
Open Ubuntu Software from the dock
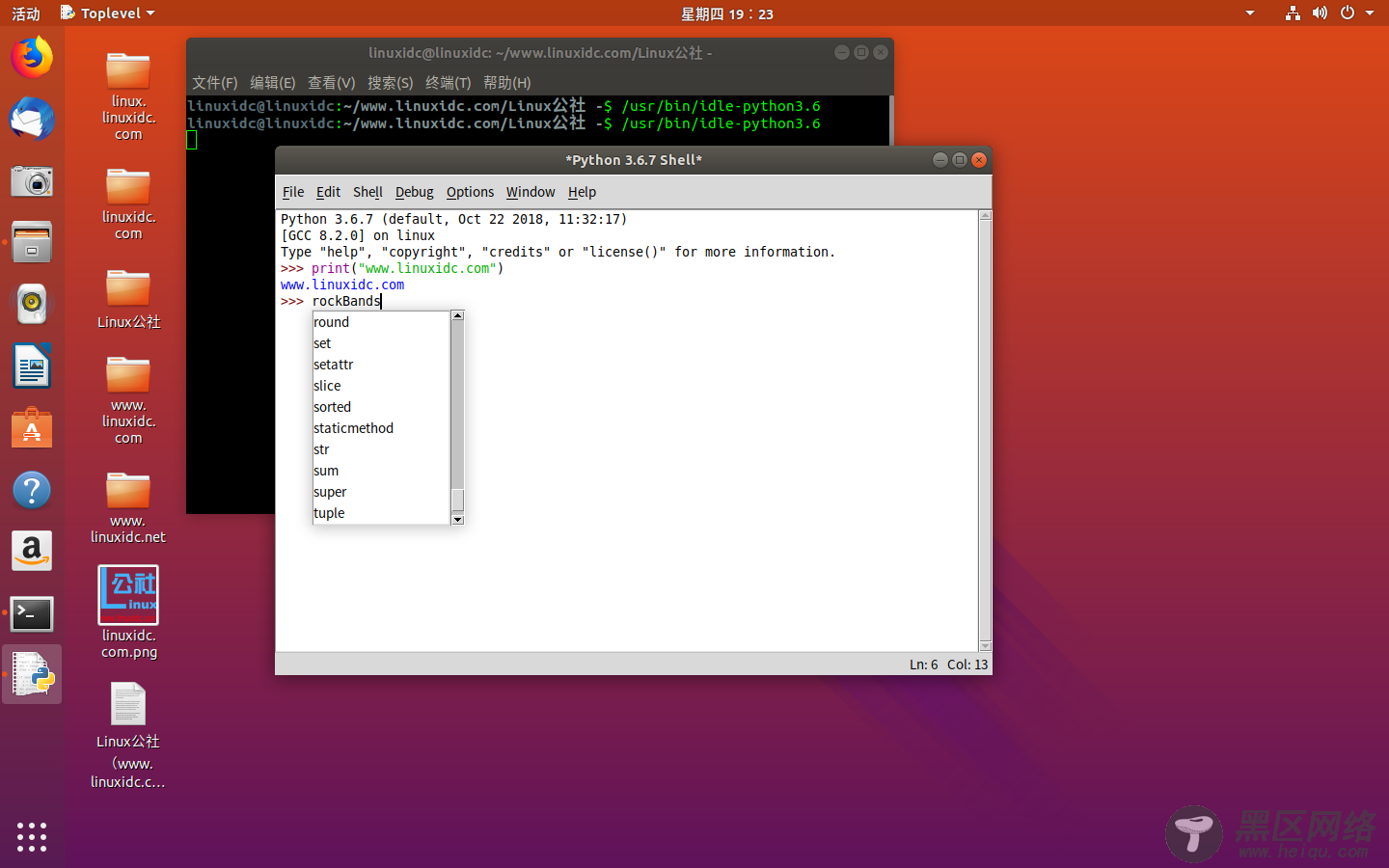tap(32, 428)
